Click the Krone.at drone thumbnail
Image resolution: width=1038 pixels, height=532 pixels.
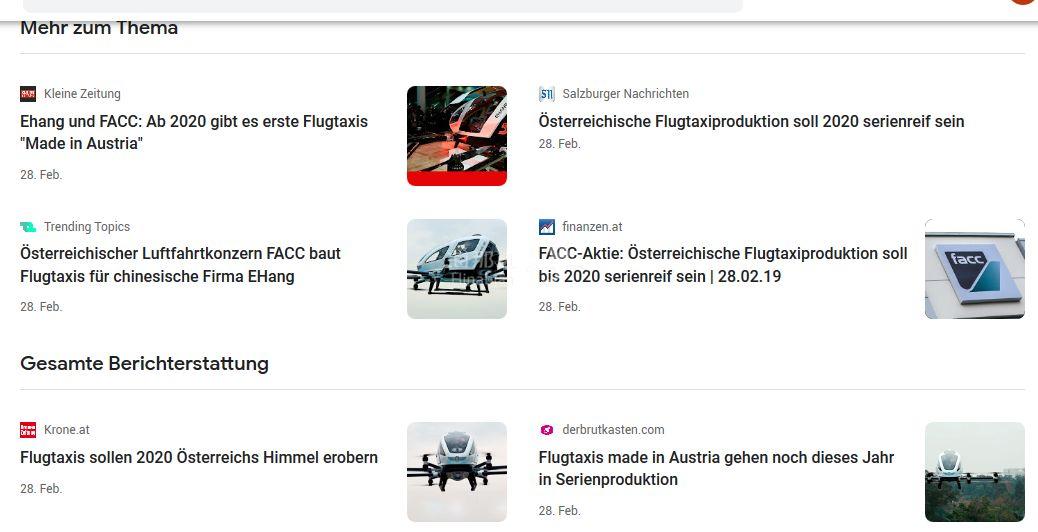click(456, 472)
